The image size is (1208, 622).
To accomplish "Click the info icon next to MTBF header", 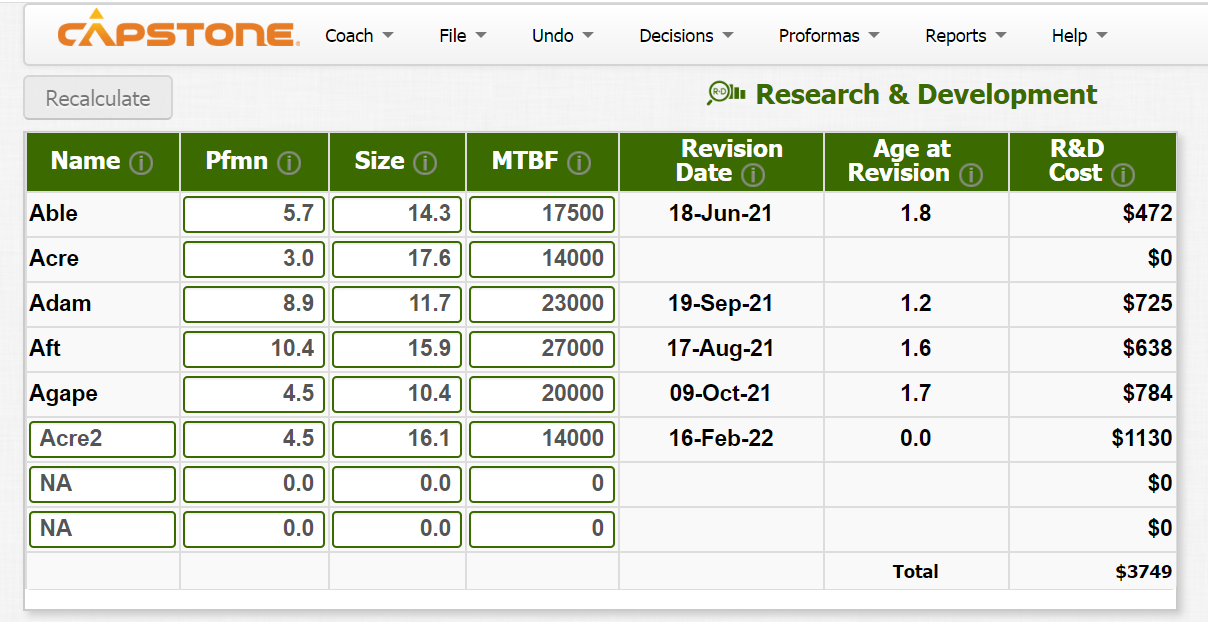I will click(579, 163).
